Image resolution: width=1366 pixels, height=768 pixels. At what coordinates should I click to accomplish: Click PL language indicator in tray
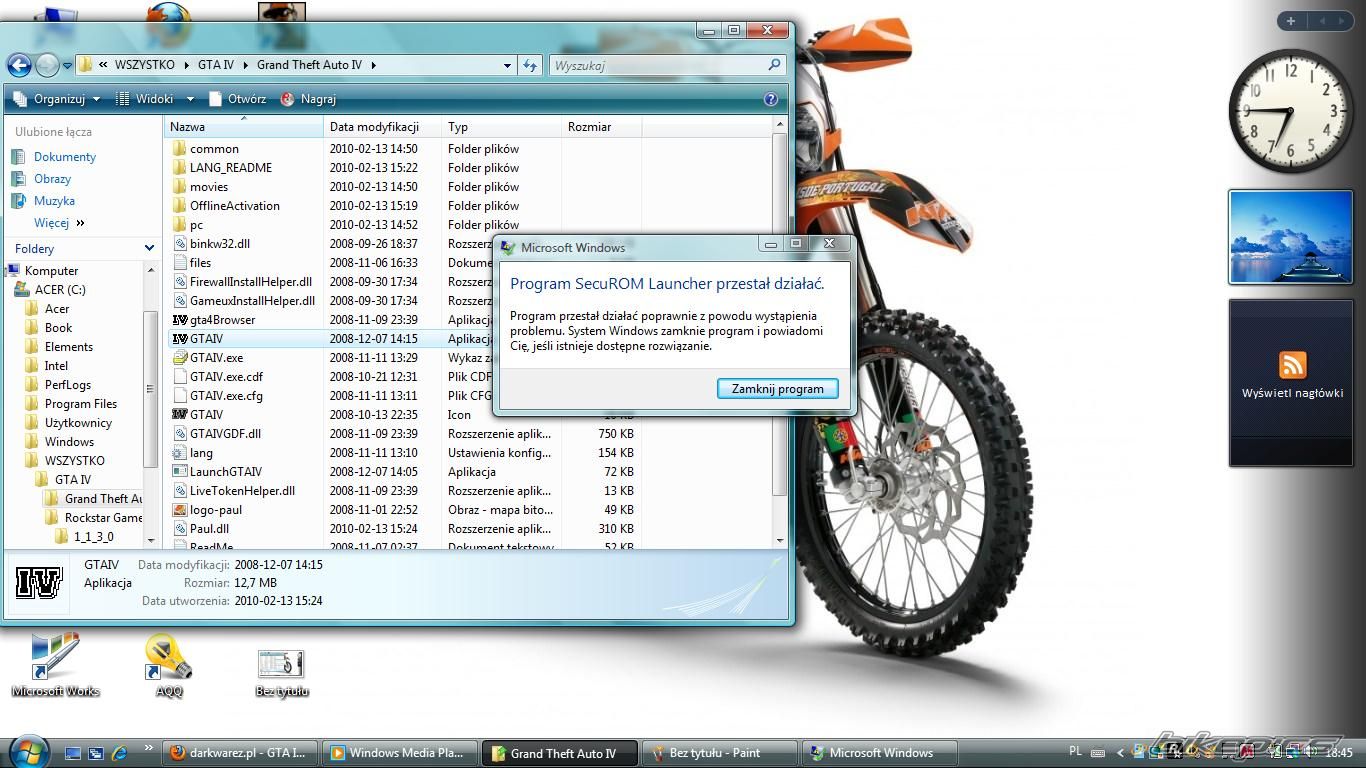[x=1075, y=751]
